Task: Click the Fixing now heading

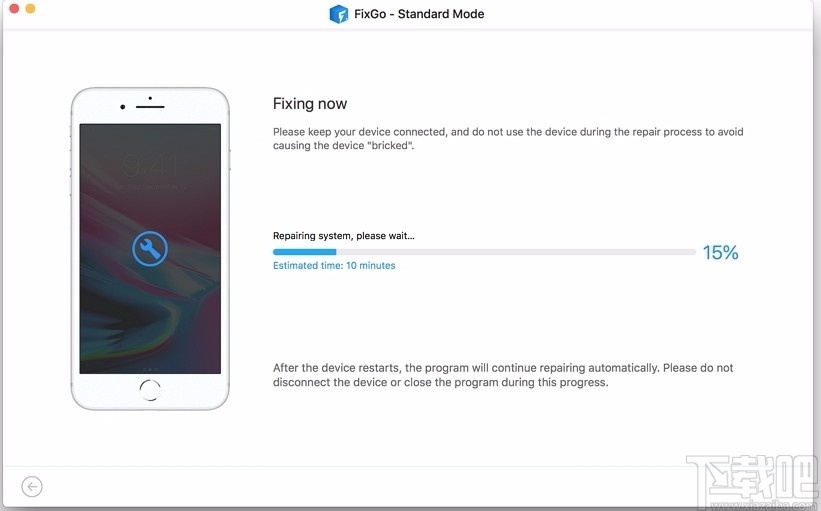Action: pos(310,104)
